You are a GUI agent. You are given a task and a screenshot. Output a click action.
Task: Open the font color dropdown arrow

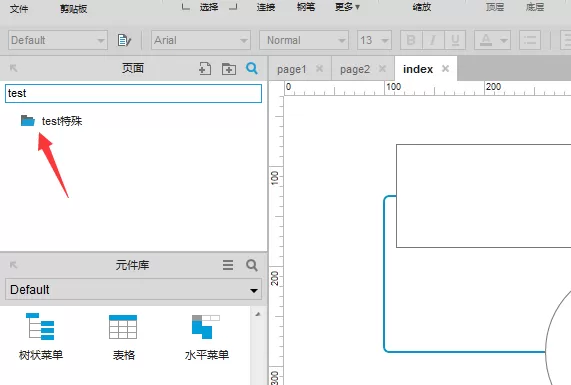(x=504, y=40)
